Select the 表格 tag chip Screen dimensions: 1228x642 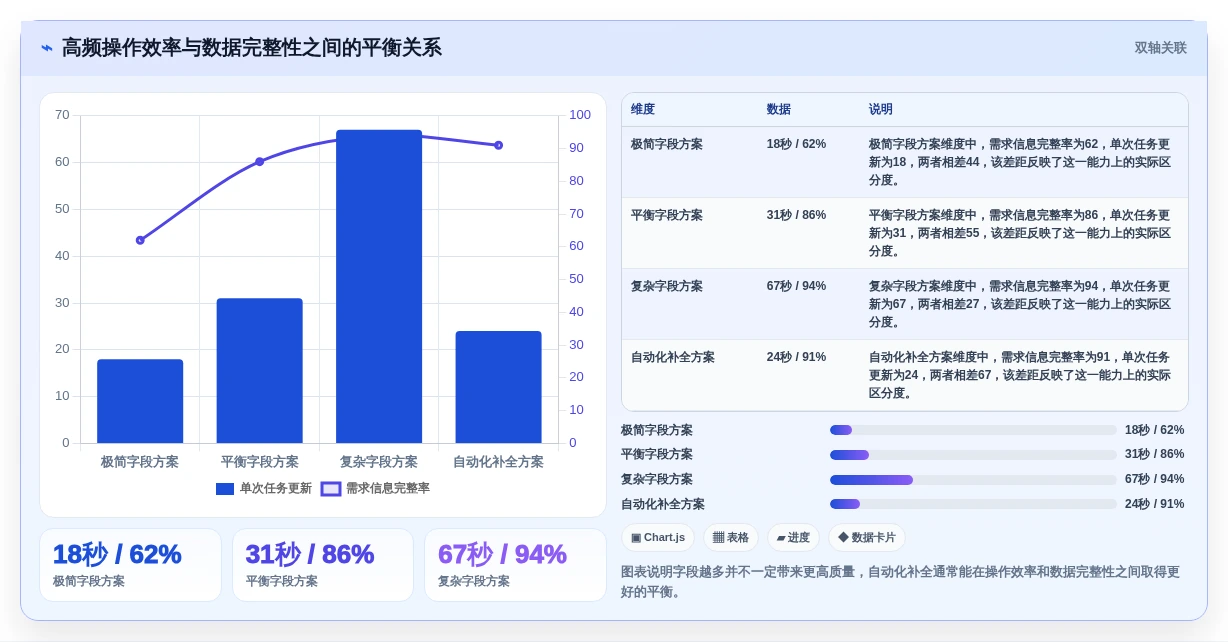(731, 537)
